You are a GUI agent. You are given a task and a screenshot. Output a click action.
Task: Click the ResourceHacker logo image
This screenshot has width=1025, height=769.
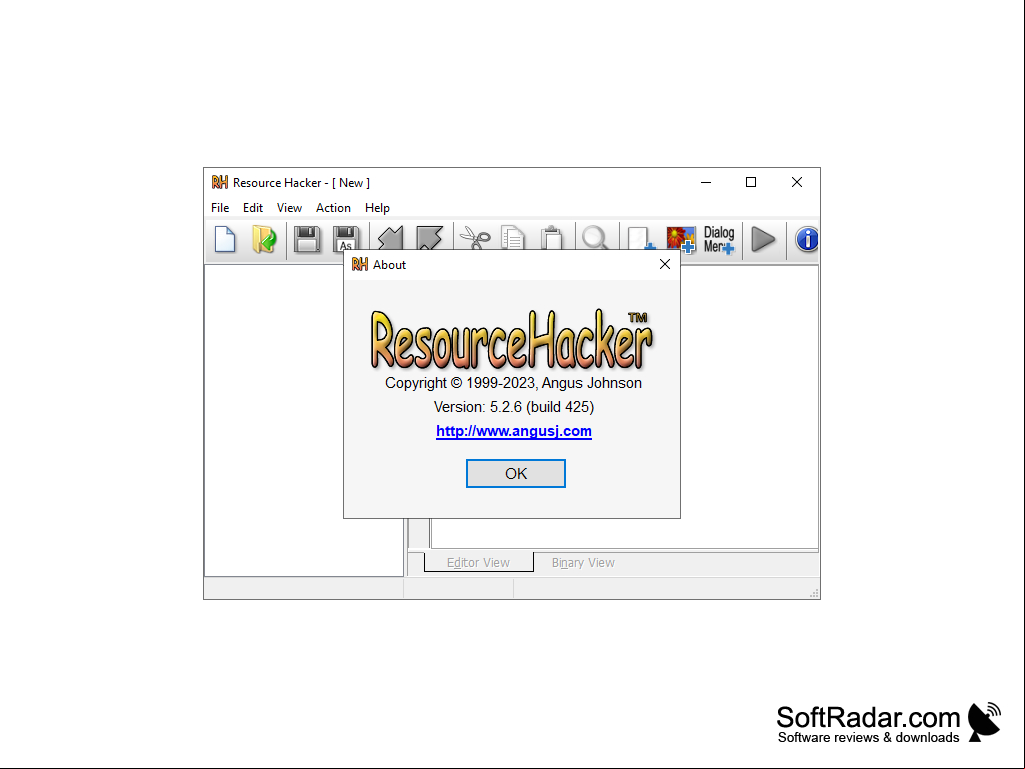pyautogui.click(x=512, y=340)
